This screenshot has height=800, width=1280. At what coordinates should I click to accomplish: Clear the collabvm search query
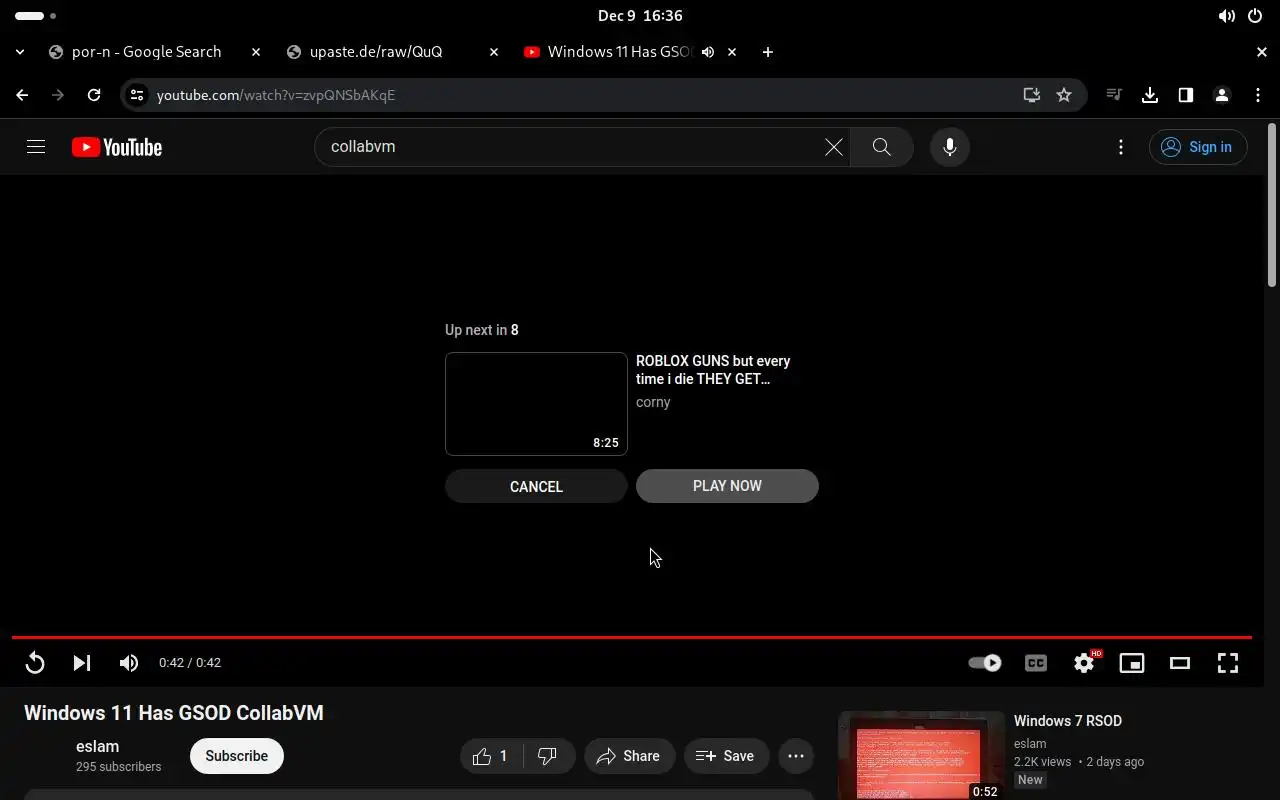pos(833,147)
